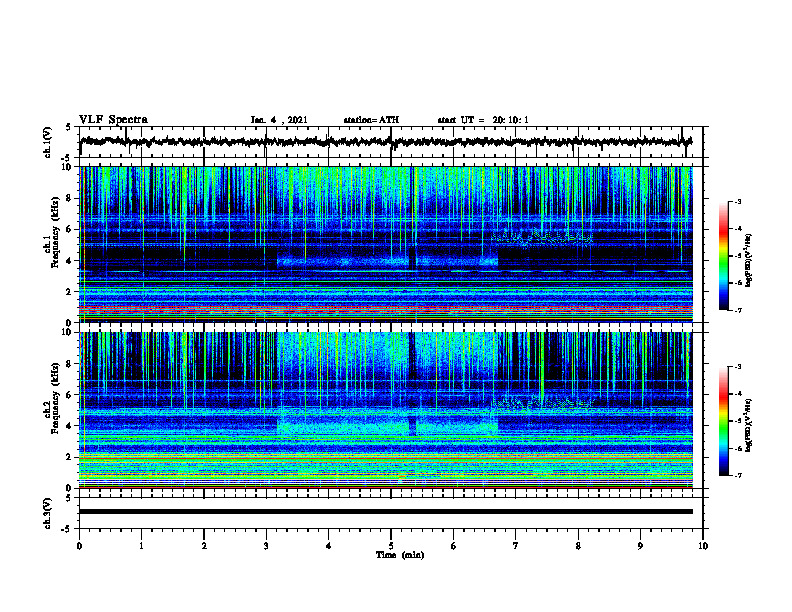Click the "7" tick on the Time axis
The width and height of the screenshot is (792, 612).
(x=516, y=546)
